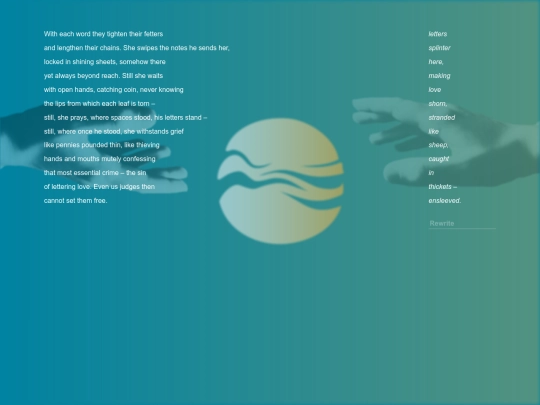Click the final line "cannot set them free."
Viewport: 540px width, 405px height.
[75, 201]
